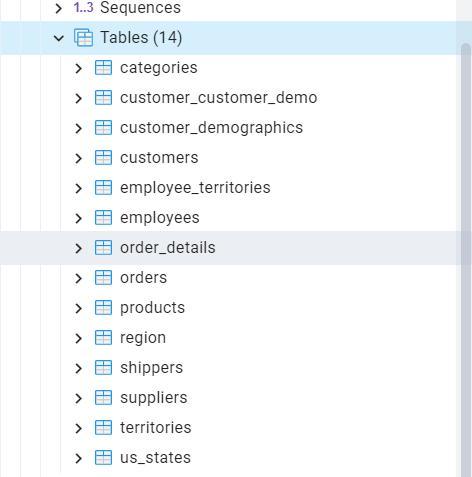The image size is (472, 477).
Task: Click the shippers table icon
Action: tap(103, 368)
